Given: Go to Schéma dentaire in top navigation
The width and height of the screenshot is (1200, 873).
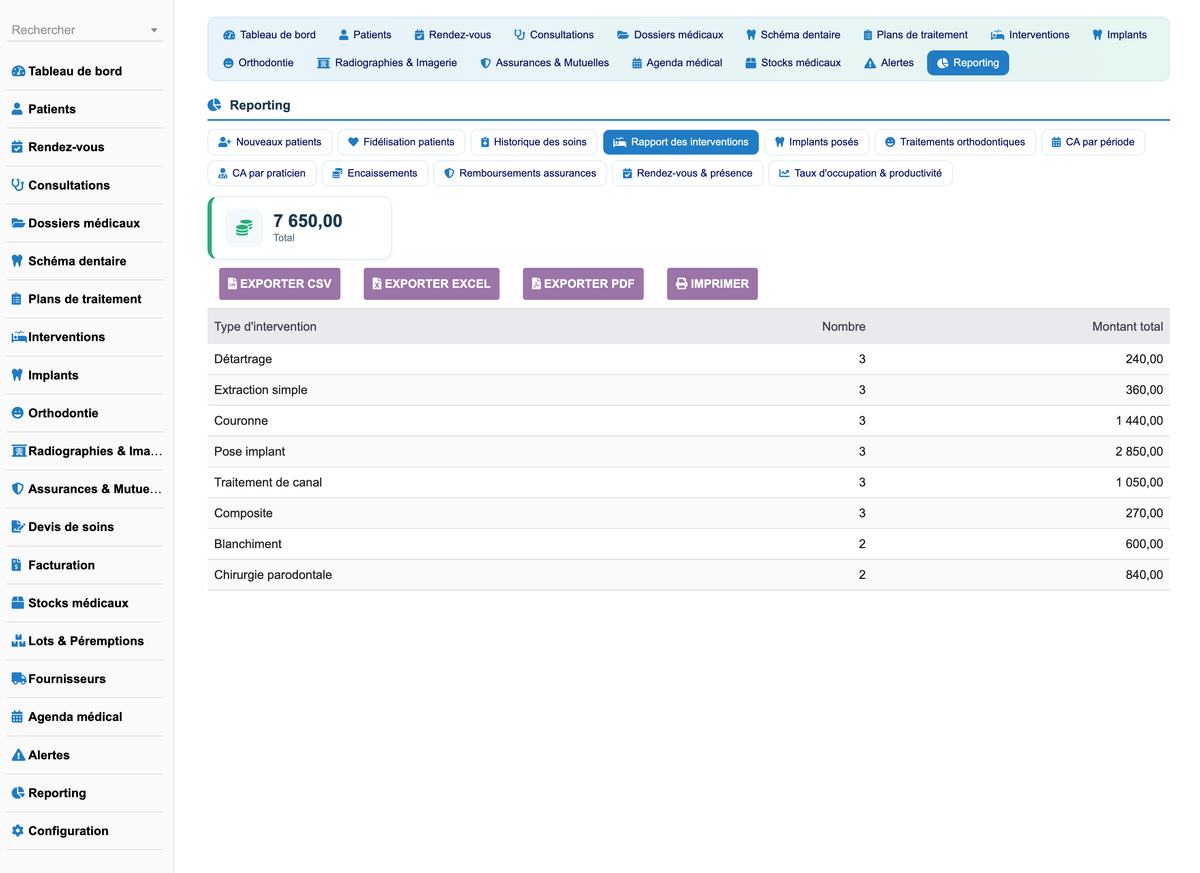Looking at the screenshot, I should (793, 34).
